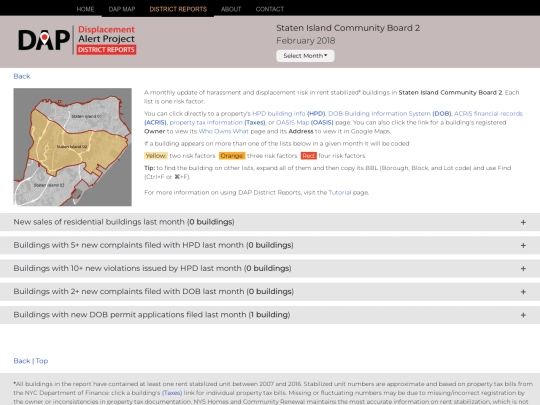
Task: Click the Yellow risk factor label
Action: 156,156
